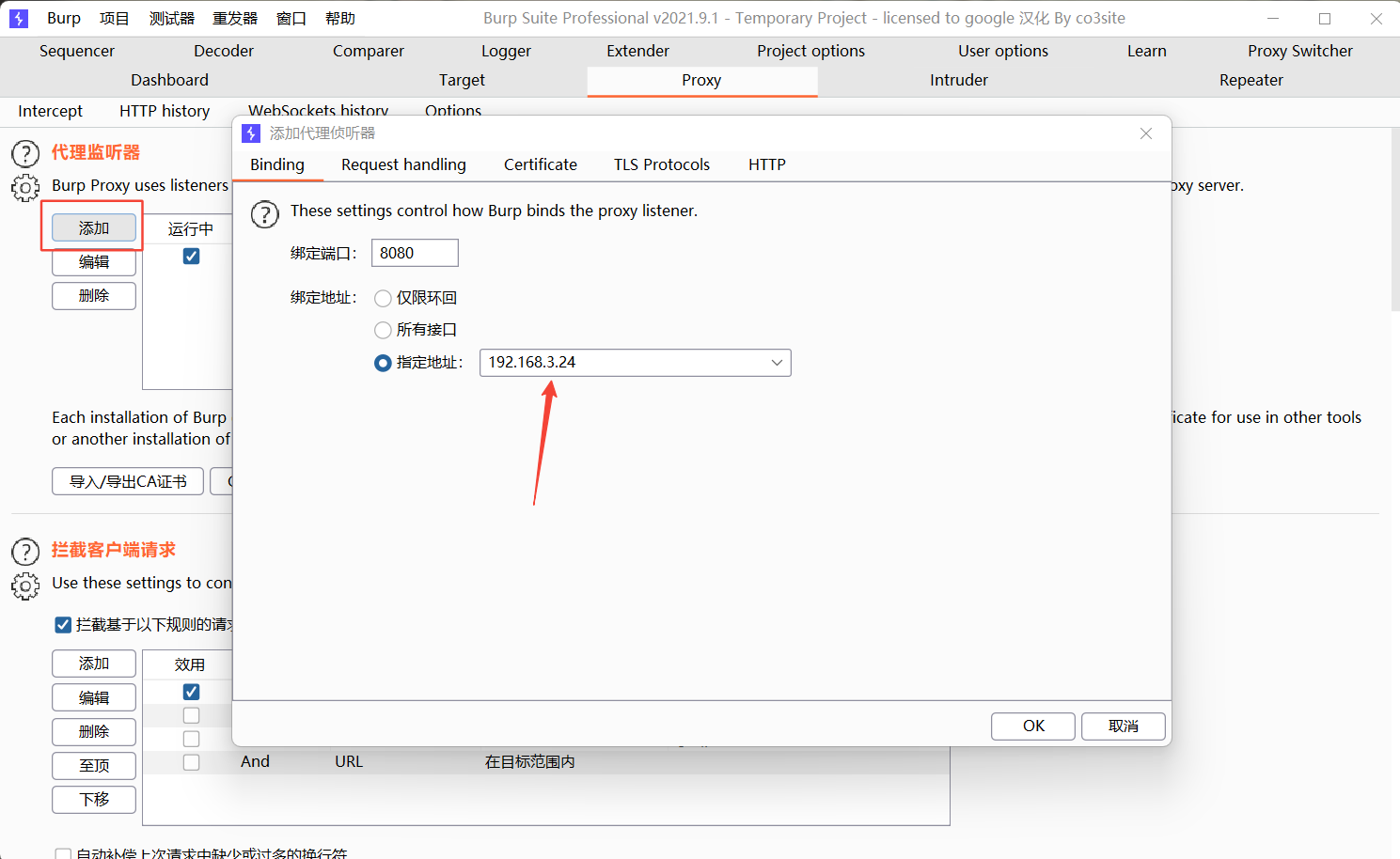
Task: Select the 仅限环回 radio option
Action: [x=383, y=298]
